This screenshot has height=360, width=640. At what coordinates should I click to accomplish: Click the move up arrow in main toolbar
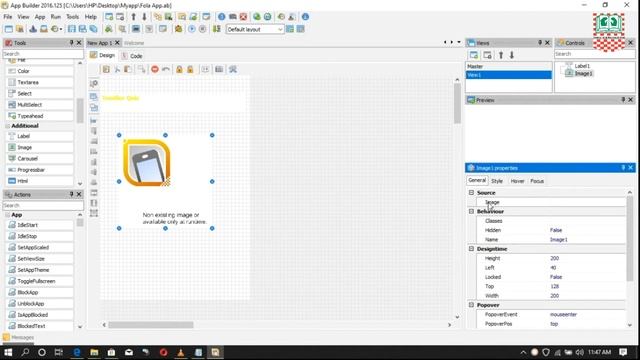tap(133, 17)
